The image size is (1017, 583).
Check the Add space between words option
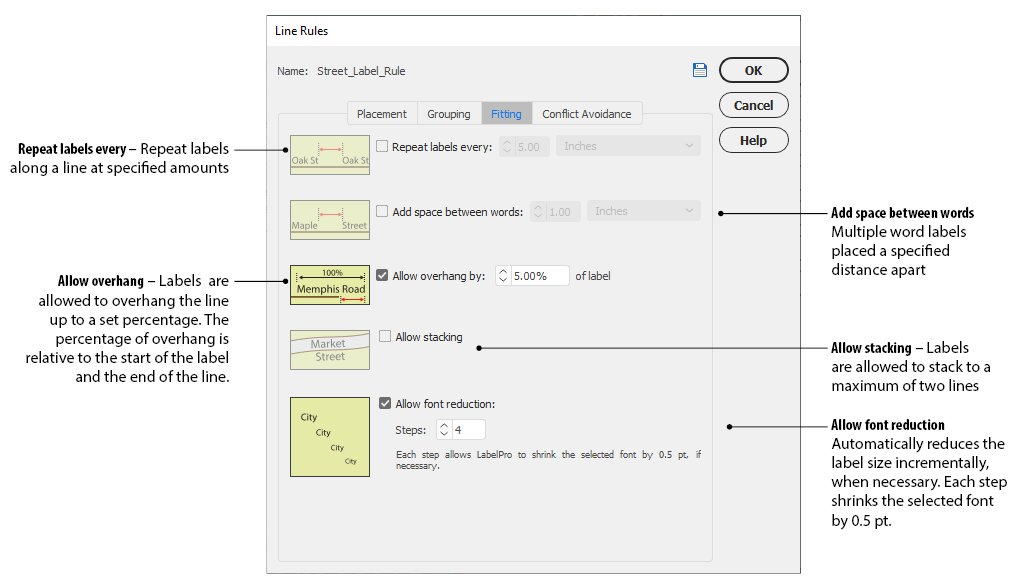point(382,211)
